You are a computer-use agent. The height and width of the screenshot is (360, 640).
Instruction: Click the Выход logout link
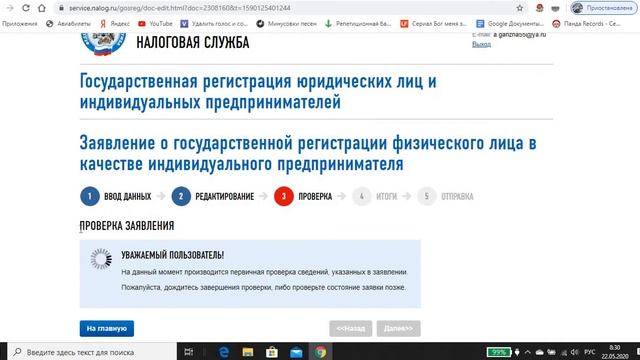(x=481, y=44)
